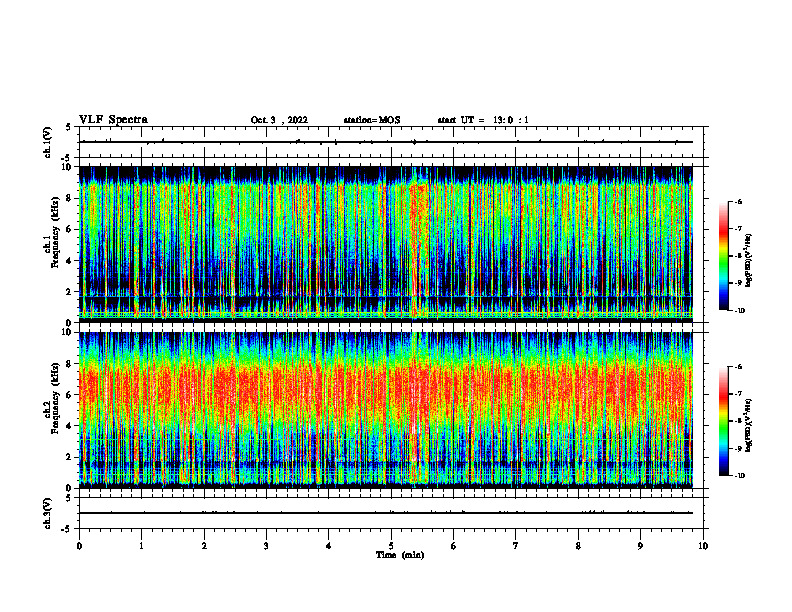
Task: Select ch.2 colorbar log(PSD) unit label
Action: [x=749, y=426]
